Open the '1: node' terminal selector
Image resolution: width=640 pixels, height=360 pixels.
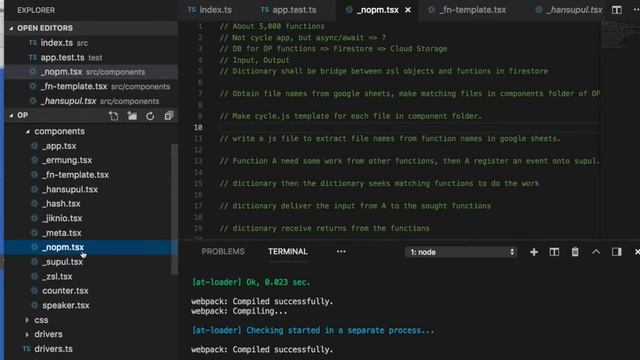pyautogui.click(x=461, y=252)
